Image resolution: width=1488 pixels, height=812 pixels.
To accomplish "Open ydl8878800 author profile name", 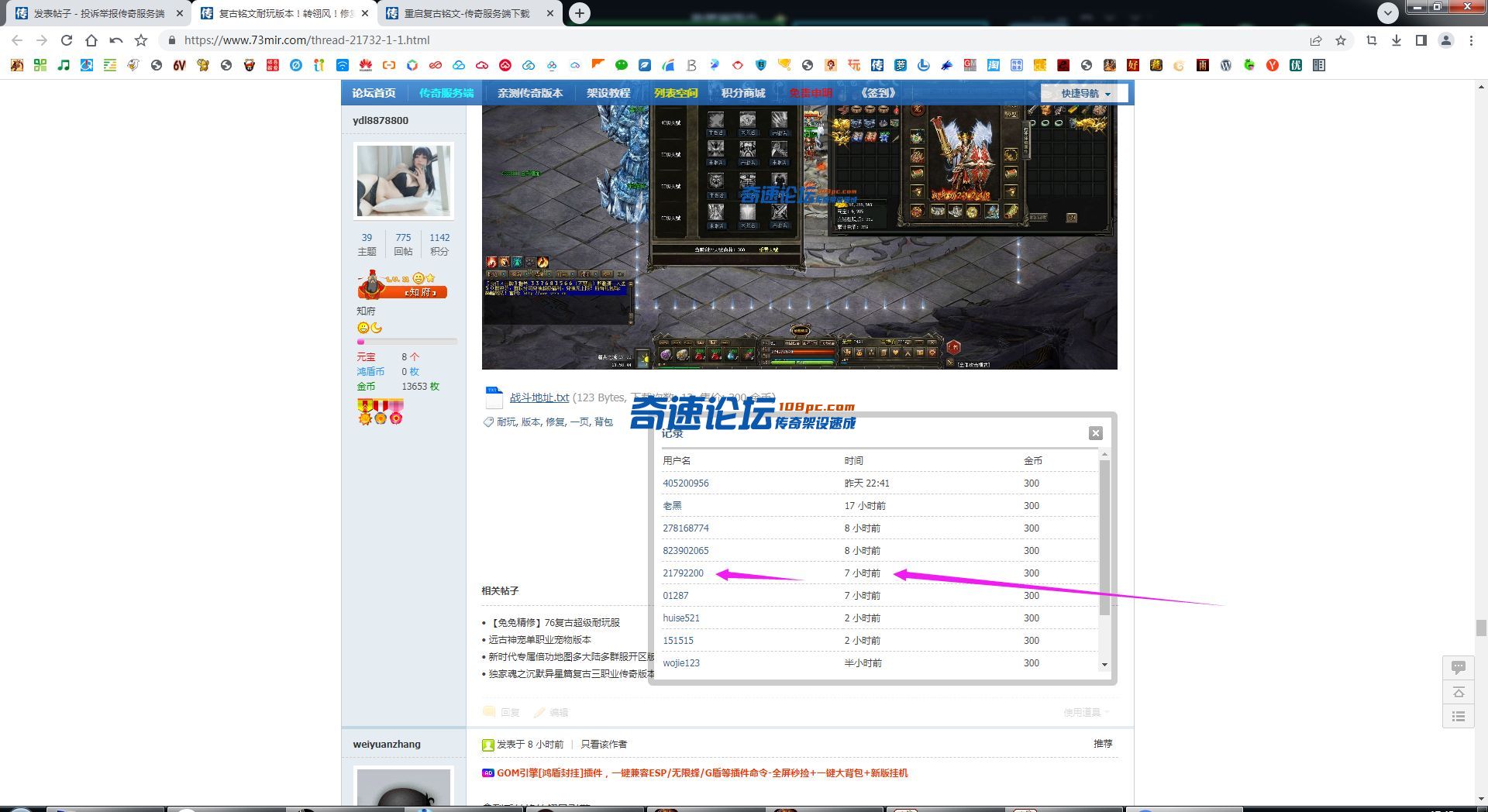I will click(x=381, y=120).
